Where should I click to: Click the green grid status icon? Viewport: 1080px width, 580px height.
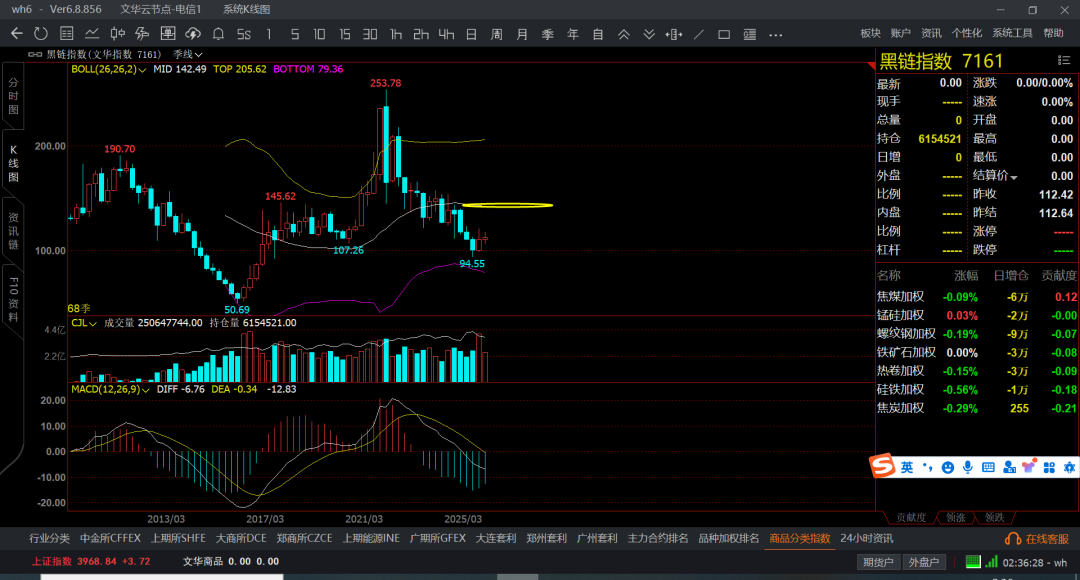click(973, 561)
